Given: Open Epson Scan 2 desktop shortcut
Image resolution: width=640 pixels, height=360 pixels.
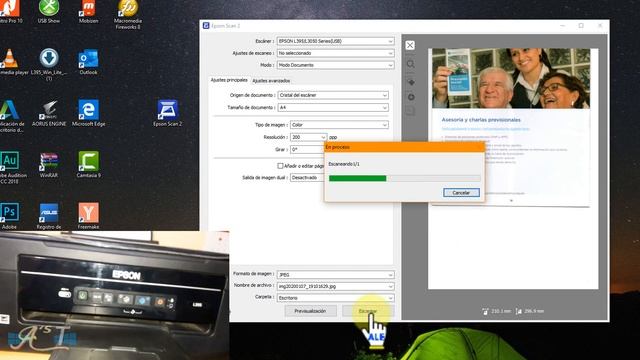Looking at the screenshot, I should point(167,113).
